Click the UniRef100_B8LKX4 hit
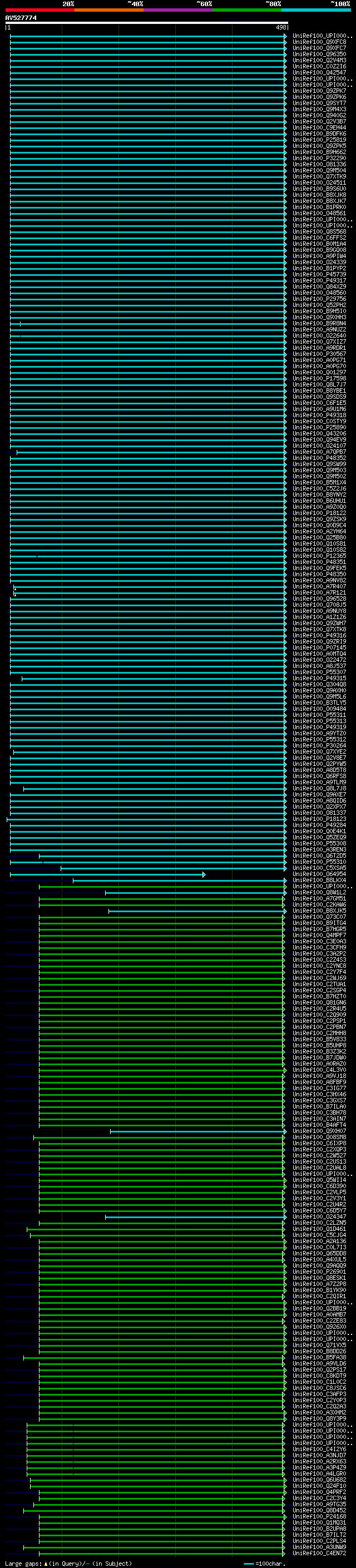 click(319, 880)
